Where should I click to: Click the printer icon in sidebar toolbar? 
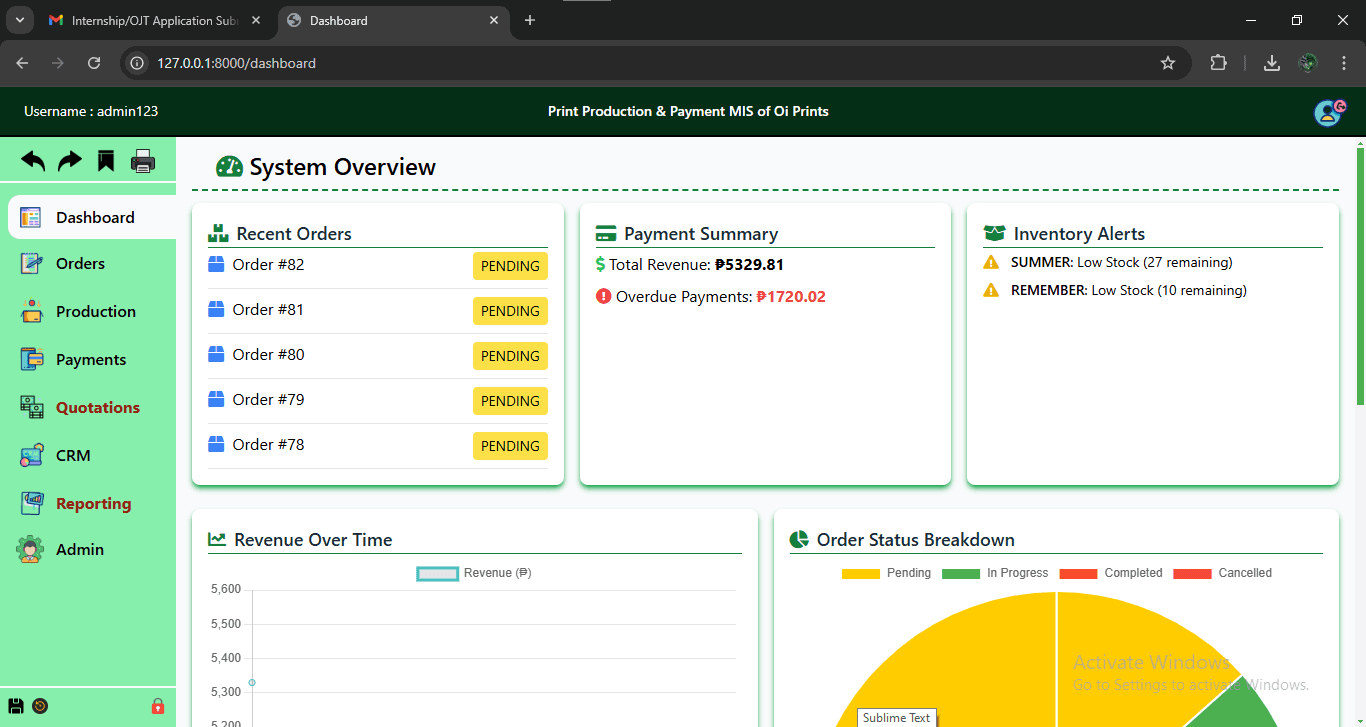tap(143, 161)
